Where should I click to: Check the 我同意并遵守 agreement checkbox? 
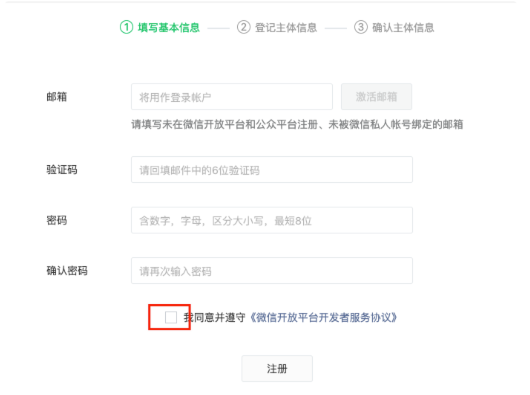click(x=171, y=317)
